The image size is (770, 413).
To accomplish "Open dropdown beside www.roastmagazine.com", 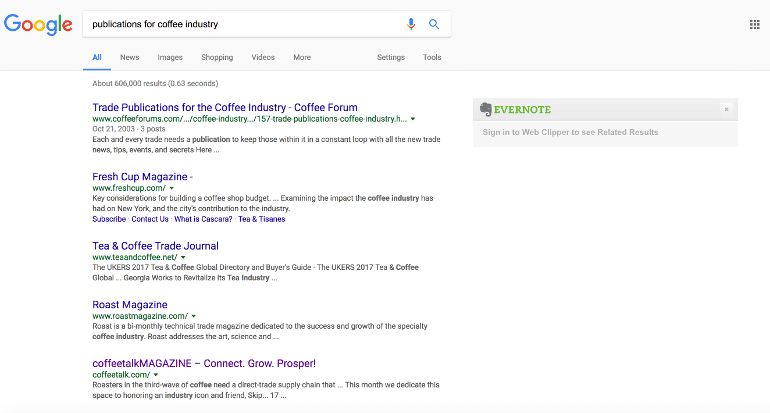I will (193, 316).
